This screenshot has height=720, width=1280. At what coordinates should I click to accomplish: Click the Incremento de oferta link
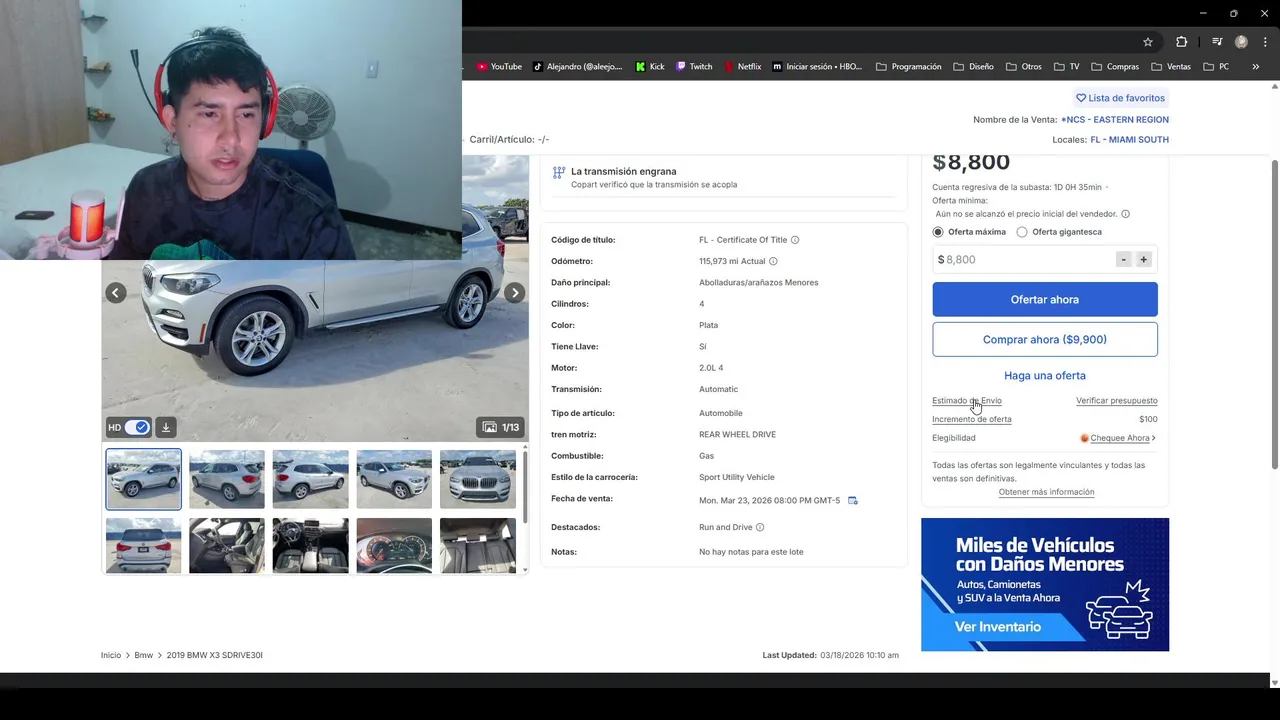pyautogui.click(x=972, y=420)
